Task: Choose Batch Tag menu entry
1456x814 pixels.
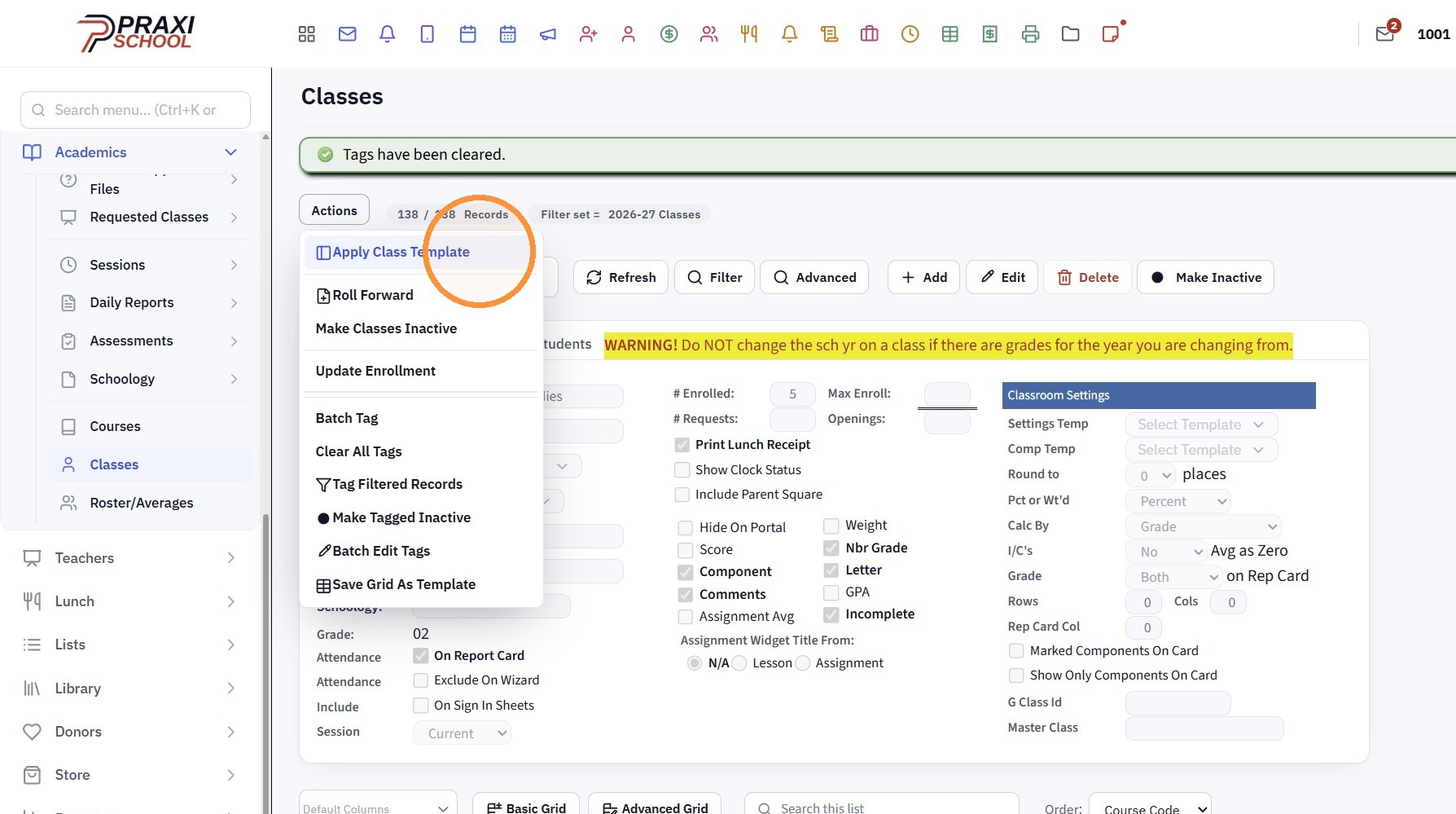Action: click(420, 418)
